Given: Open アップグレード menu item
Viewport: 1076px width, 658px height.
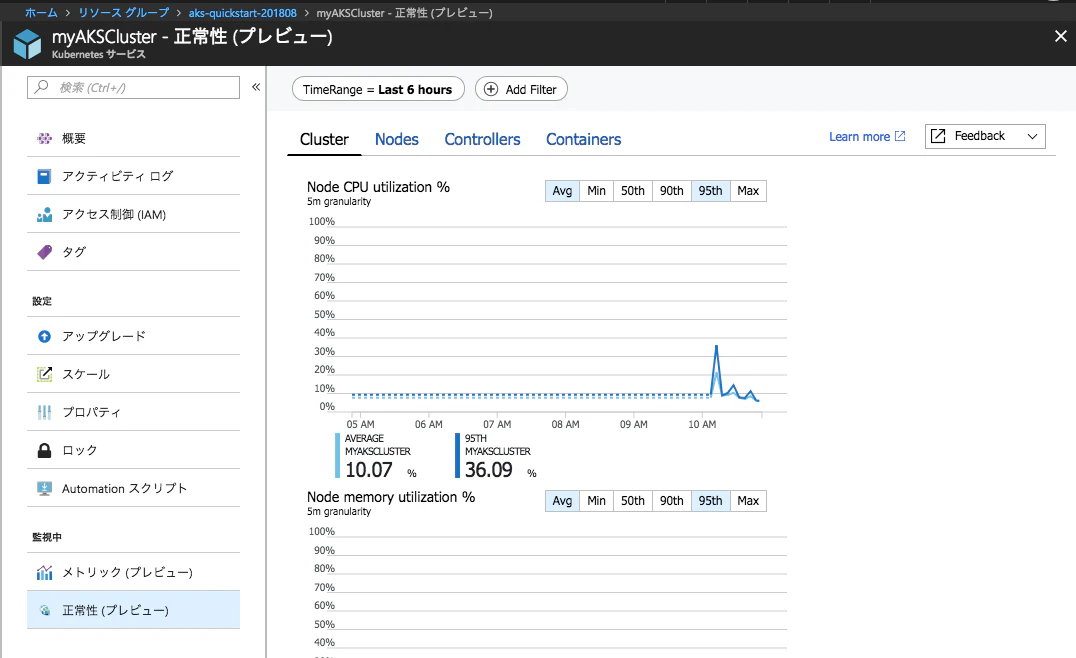Looking at the screenshot, I should (133, 336).
